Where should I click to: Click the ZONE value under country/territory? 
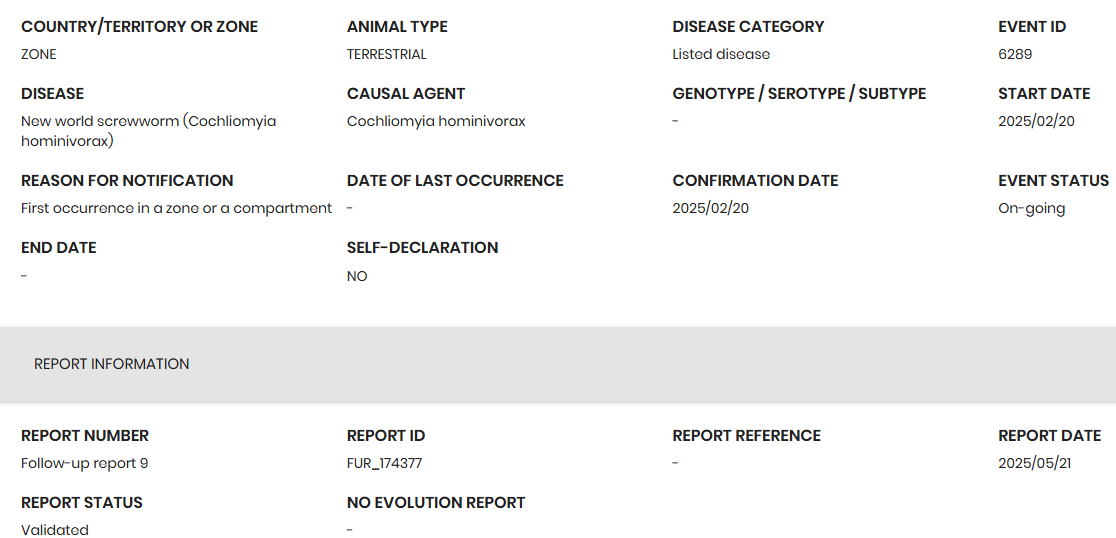(39, 54)
